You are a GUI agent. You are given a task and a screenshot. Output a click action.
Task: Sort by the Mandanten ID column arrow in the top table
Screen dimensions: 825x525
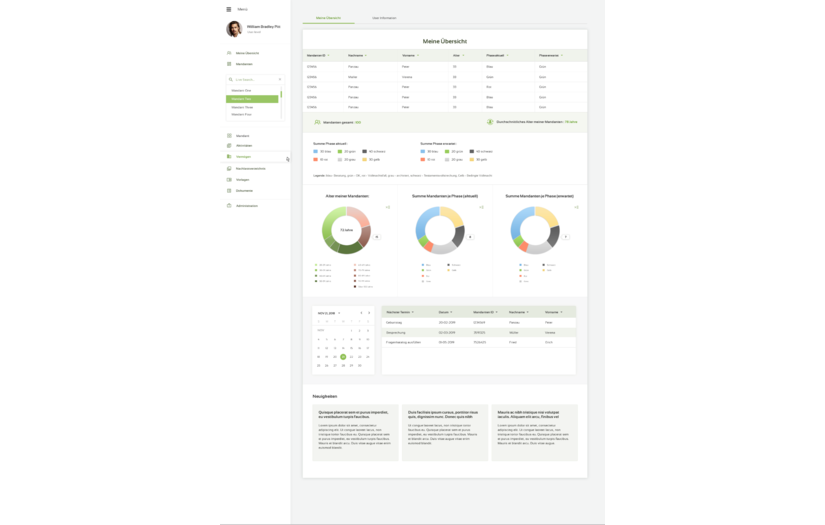pyautogui.click(x=328, y=55)
